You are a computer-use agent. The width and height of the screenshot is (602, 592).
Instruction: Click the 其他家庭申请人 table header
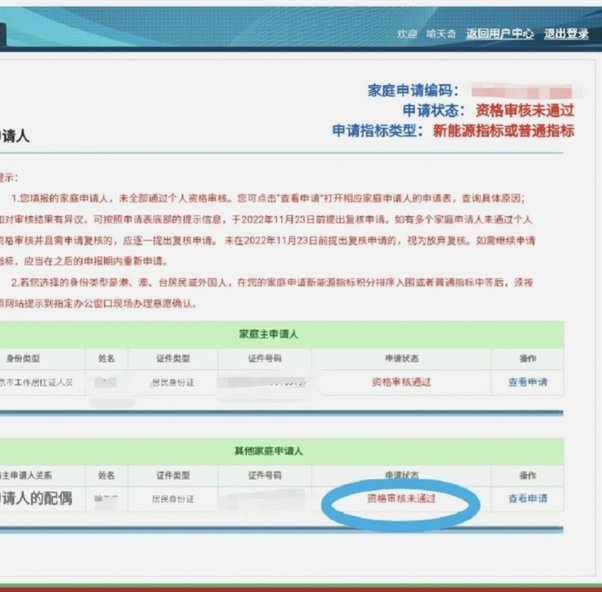pos(268,451)
